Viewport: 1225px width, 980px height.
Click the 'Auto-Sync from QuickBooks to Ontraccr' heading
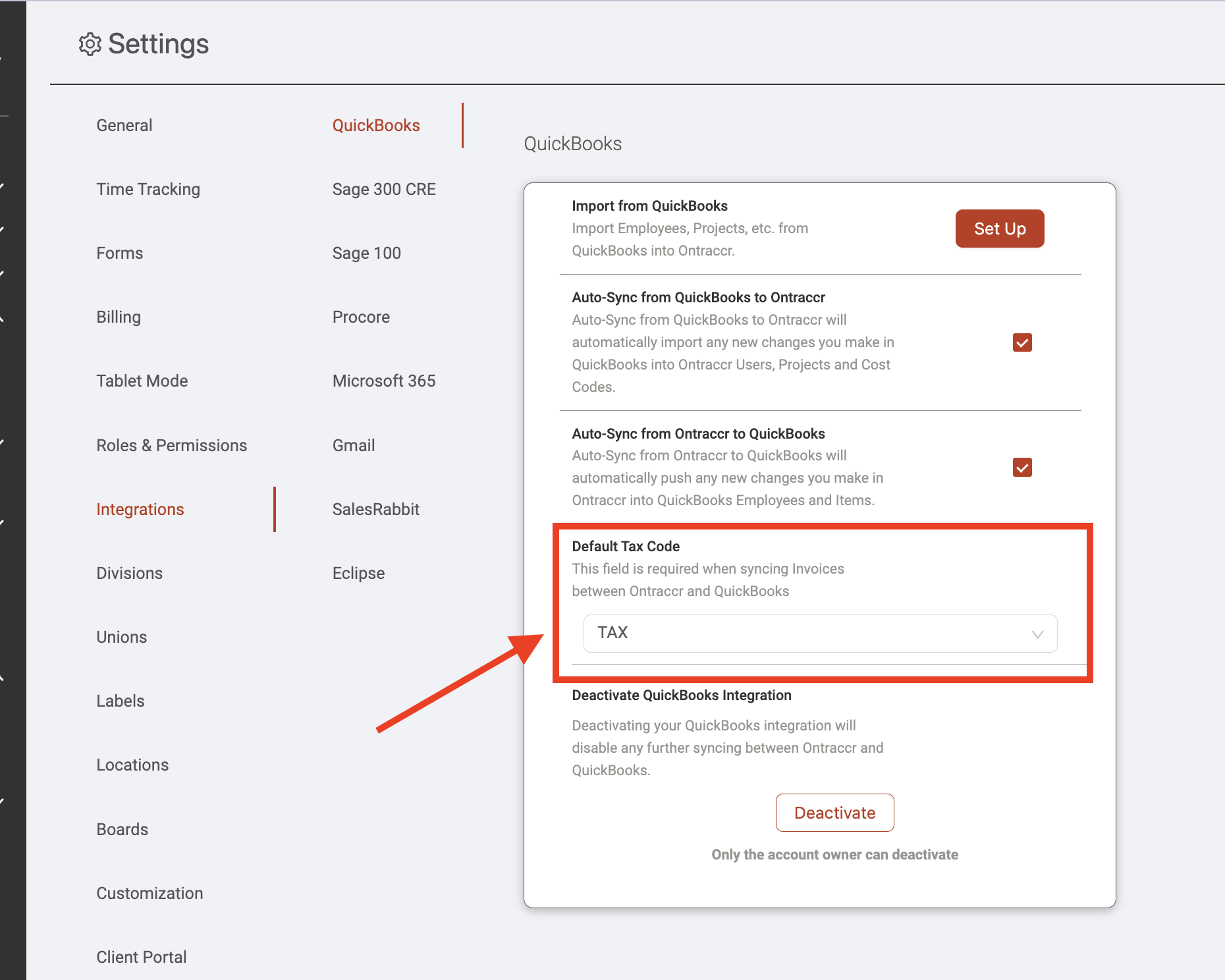click(698, 297)
